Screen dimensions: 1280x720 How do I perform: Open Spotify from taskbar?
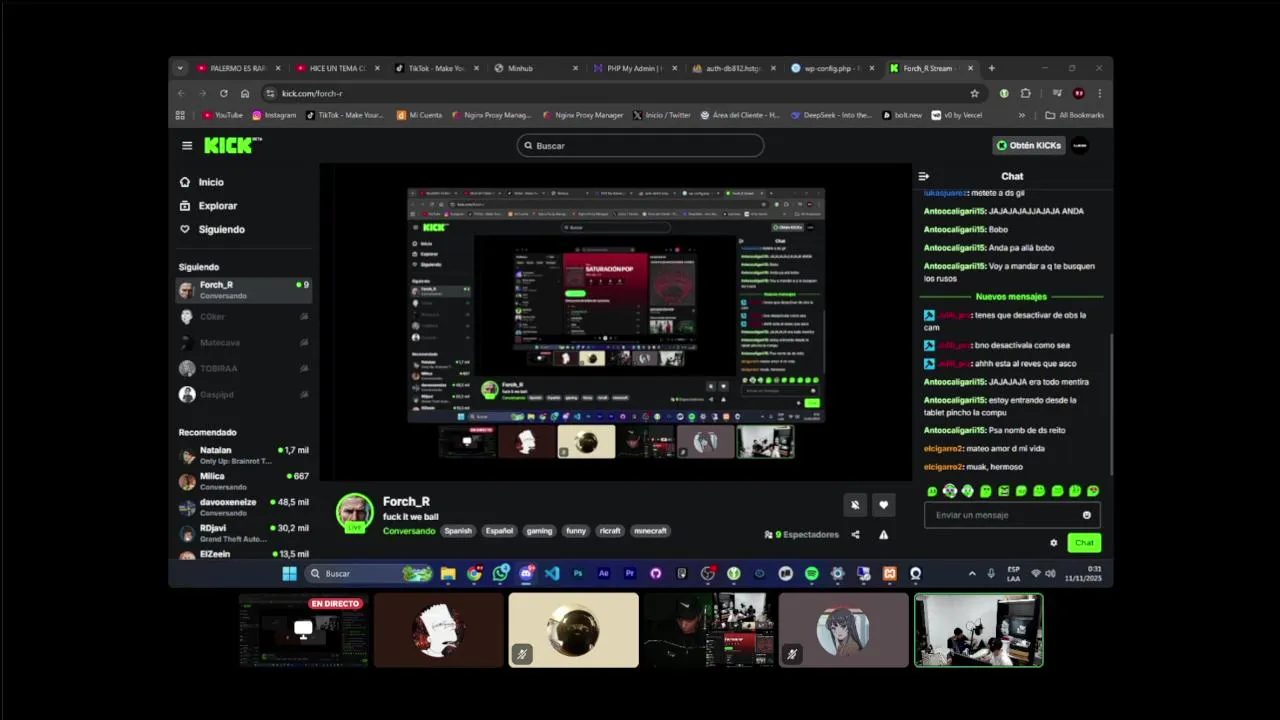(x=811, y=573)
